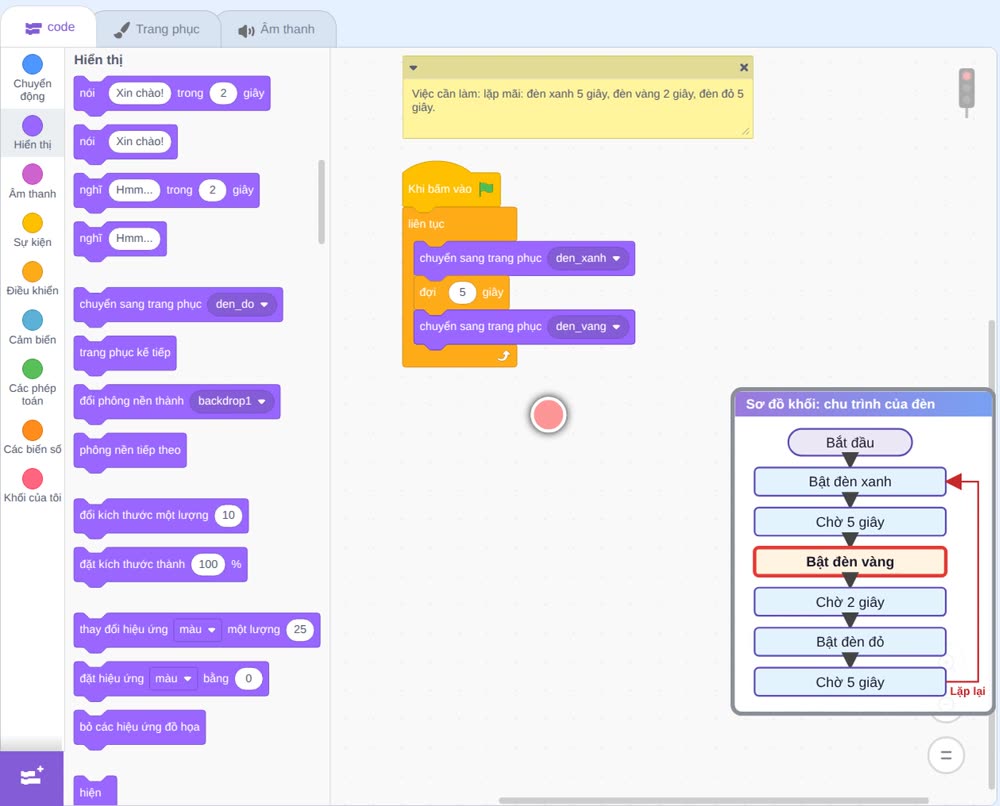Screen dimensions: 1000x806
Task: Click the trang phục kế tiếp block
Action: click(x=125, y=353)
